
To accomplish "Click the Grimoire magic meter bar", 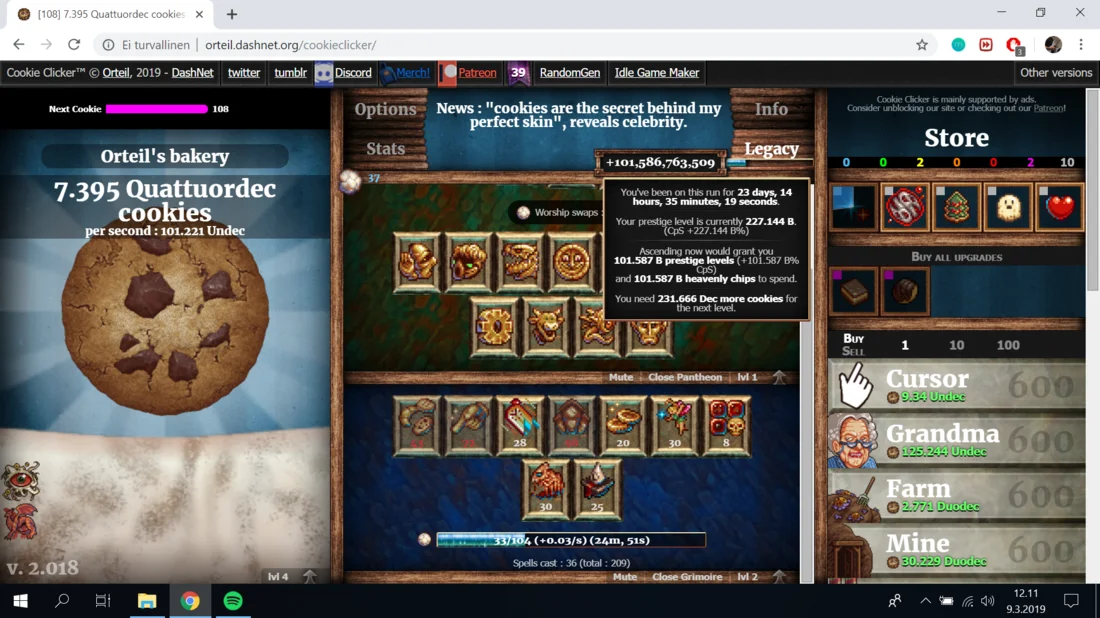I will [x=571, y=540].
